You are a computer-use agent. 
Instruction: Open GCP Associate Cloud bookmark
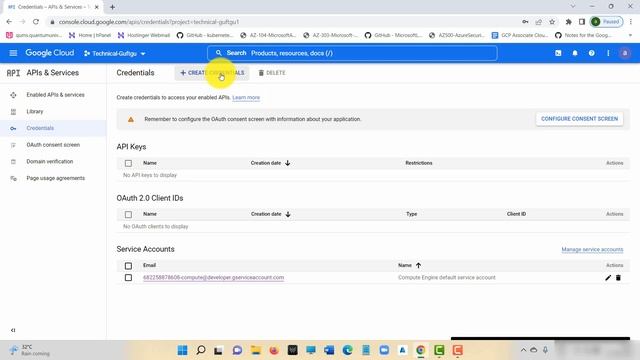point(520,36)
